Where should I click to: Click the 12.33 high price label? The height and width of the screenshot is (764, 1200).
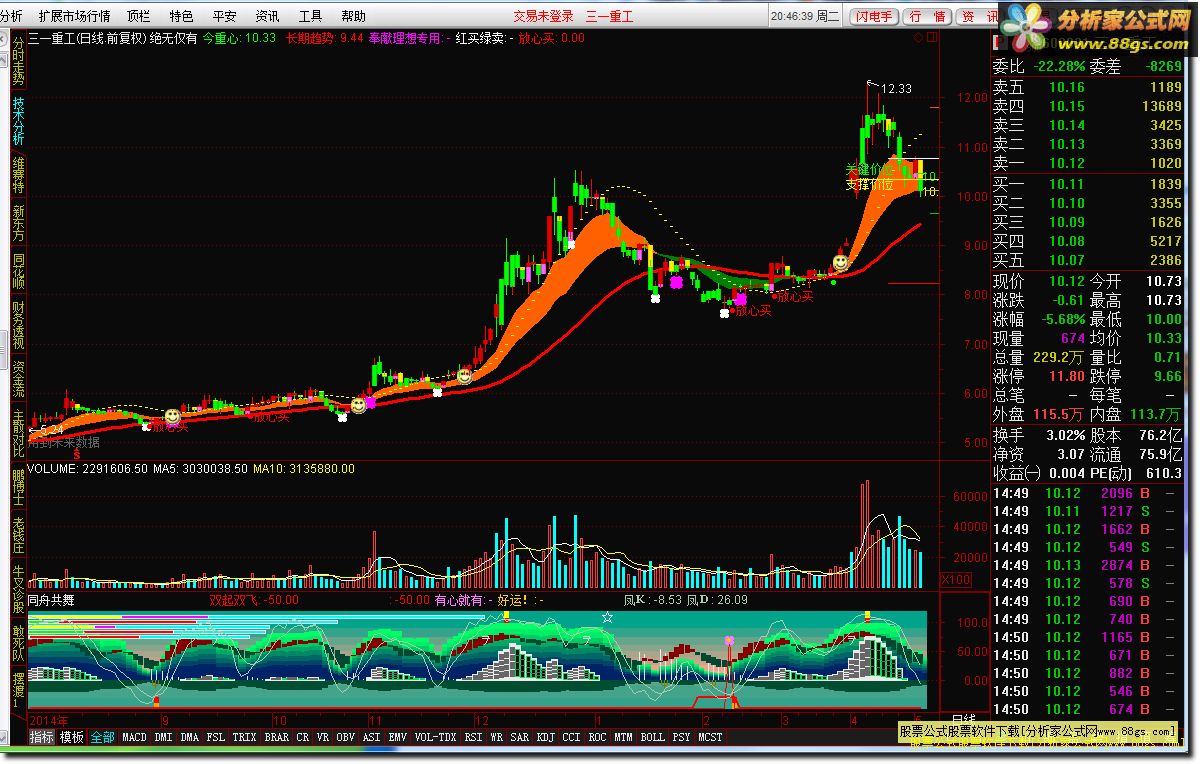click(x=897, y=89)
